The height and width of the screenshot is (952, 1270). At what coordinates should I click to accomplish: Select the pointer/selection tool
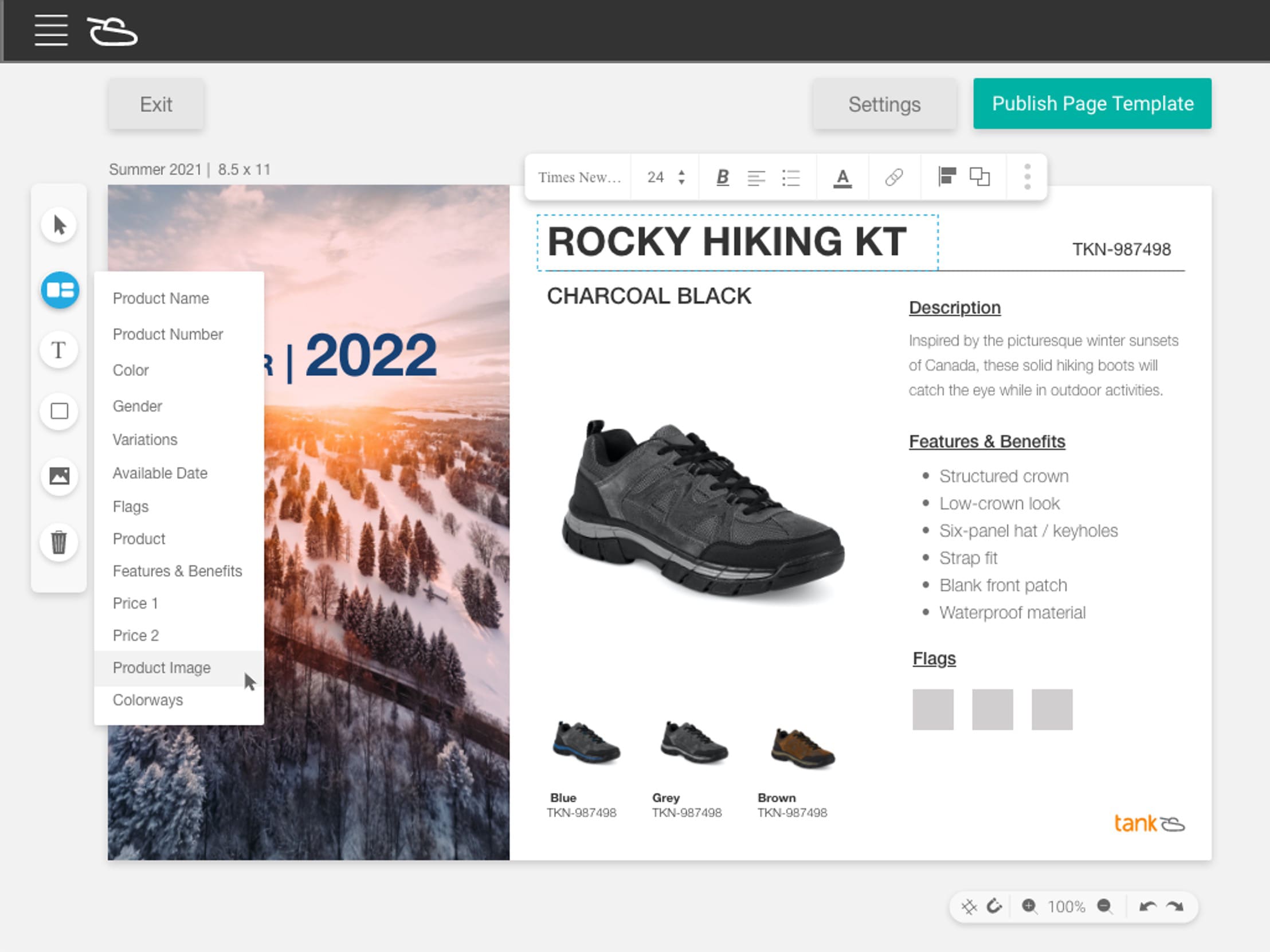59,224
